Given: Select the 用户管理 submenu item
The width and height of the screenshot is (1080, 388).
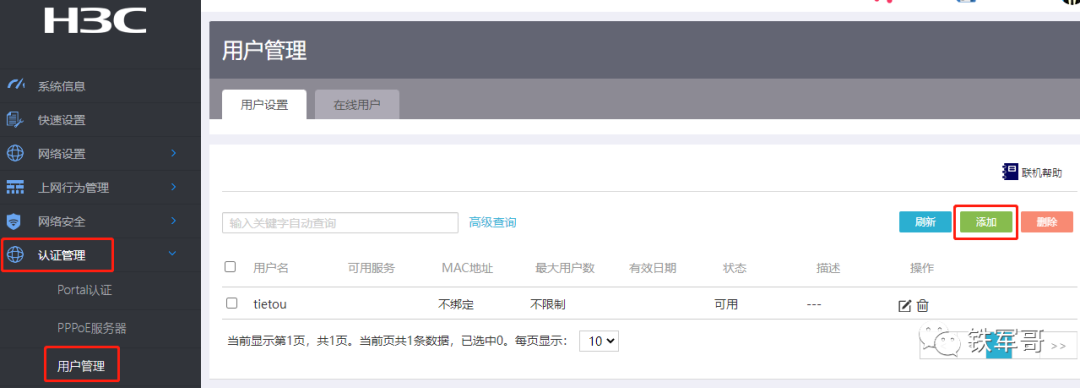Looking at the screenshot, I should click(x=81, y=366).
